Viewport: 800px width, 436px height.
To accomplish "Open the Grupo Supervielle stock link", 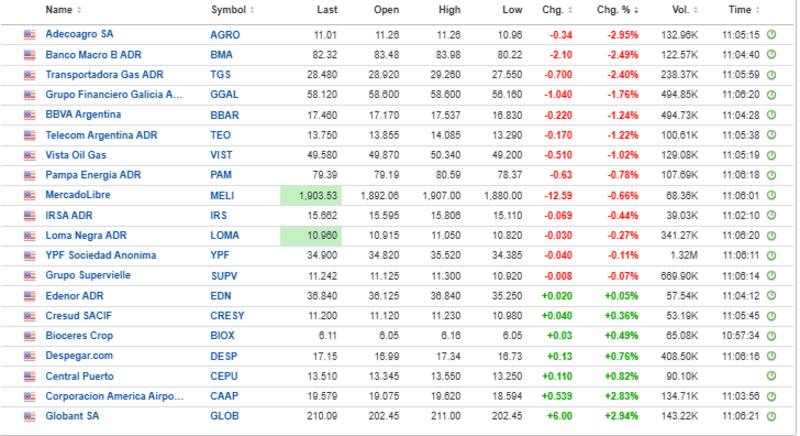I will point(87,276).
